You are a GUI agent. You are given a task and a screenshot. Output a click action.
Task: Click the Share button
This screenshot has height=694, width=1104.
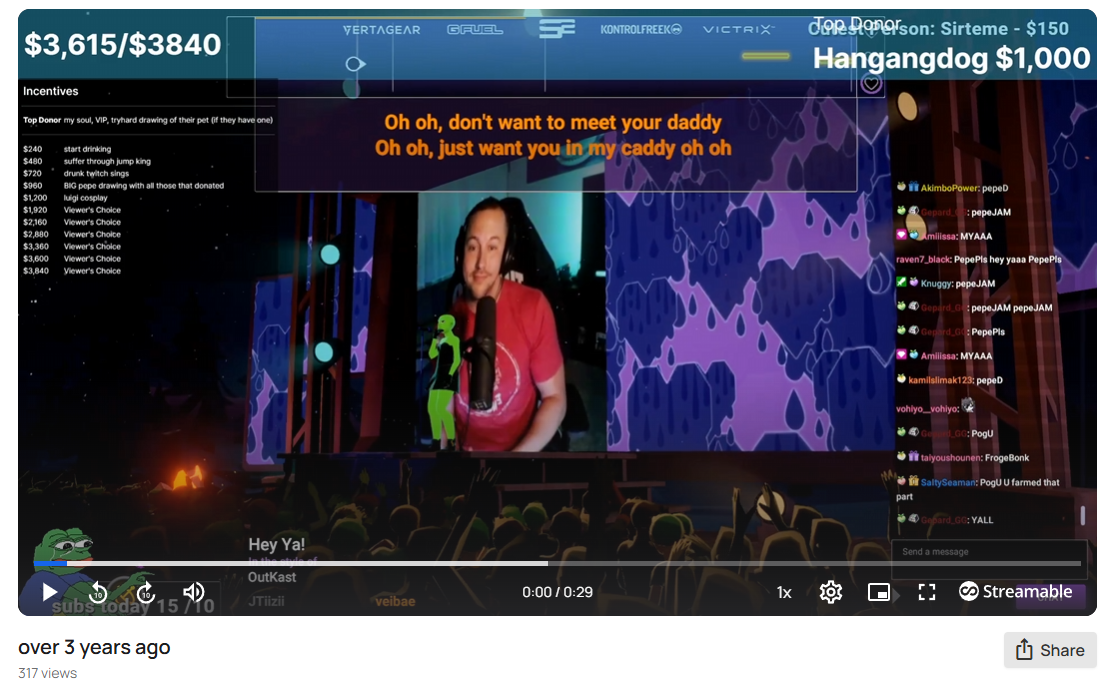(1050, 650)
